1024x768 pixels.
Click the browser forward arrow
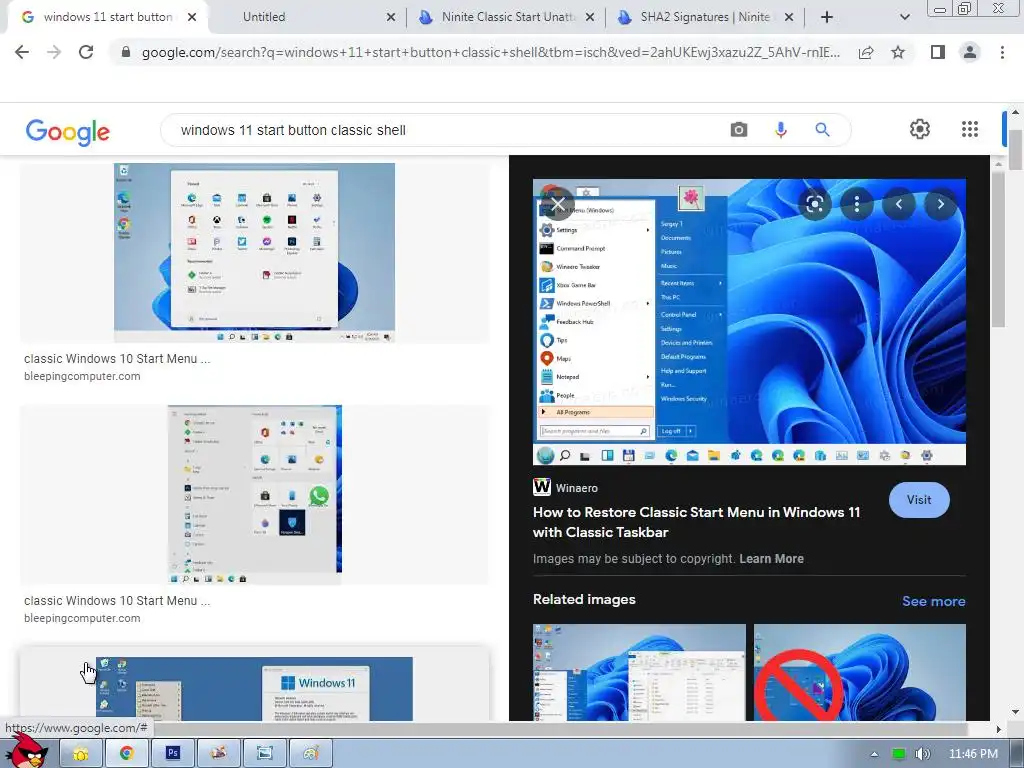54,52
